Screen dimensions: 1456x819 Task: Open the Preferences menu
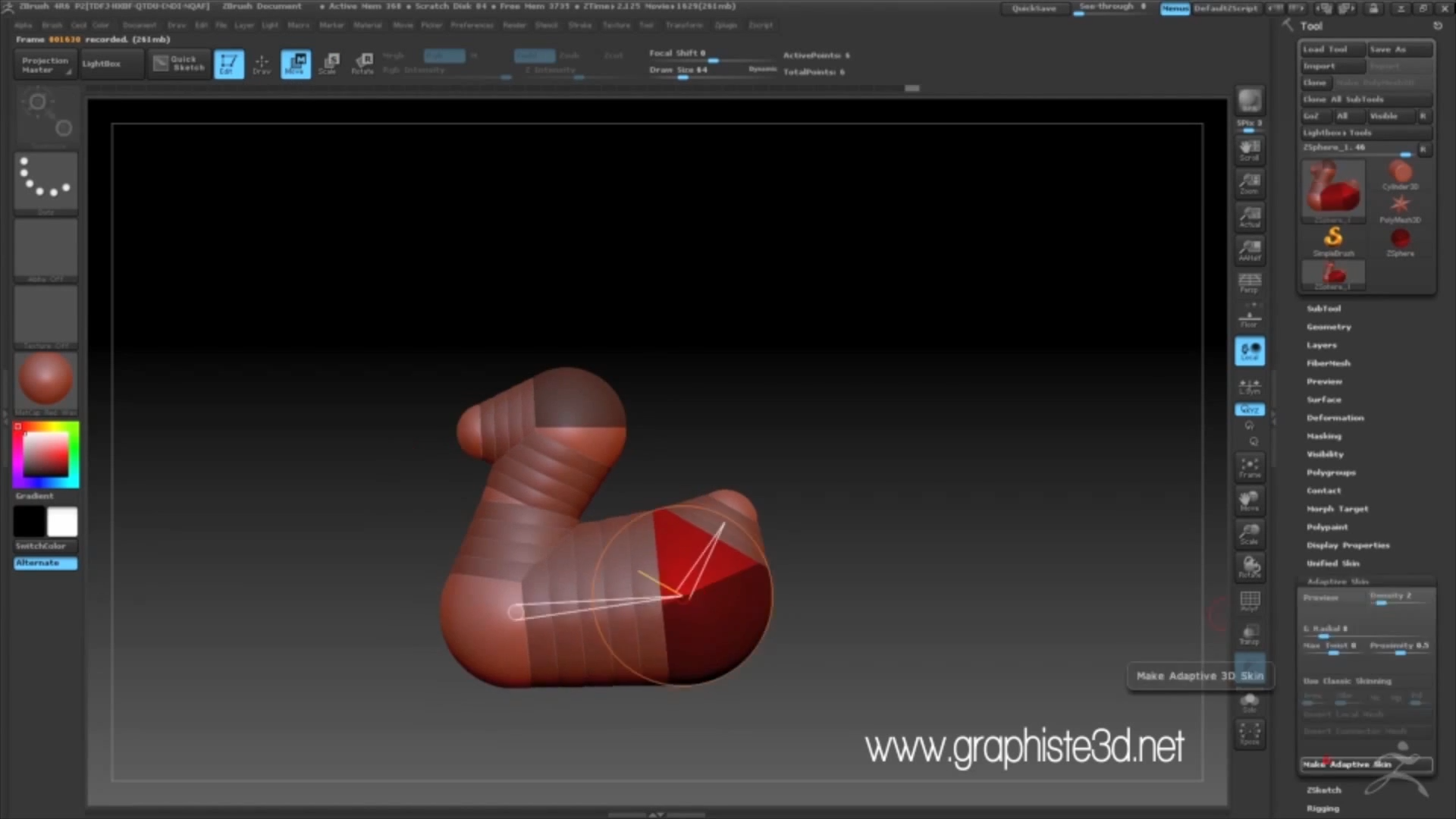[x=472, y=25]
